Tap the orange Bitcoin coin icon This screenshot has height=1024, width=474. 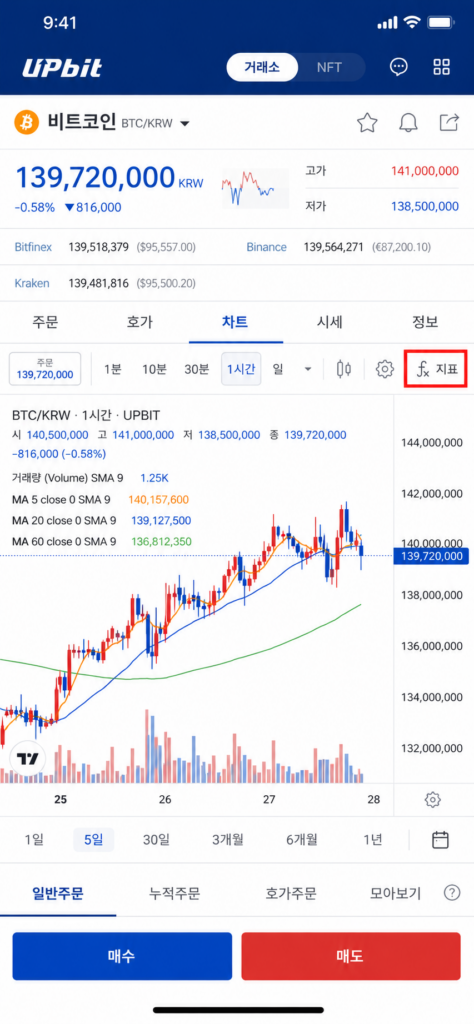coord(27,122)
